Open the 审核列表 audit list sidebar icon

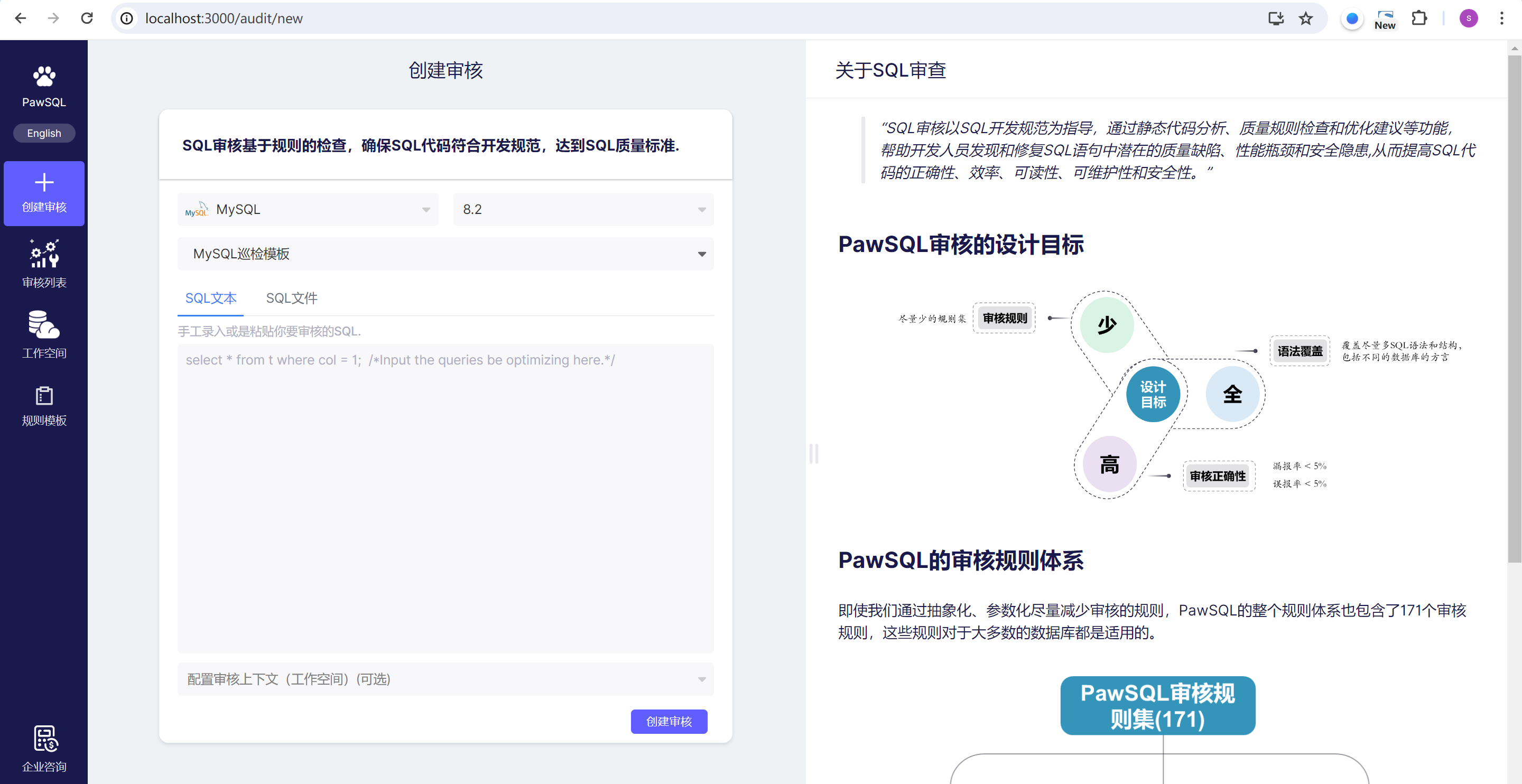coord(44,255)
